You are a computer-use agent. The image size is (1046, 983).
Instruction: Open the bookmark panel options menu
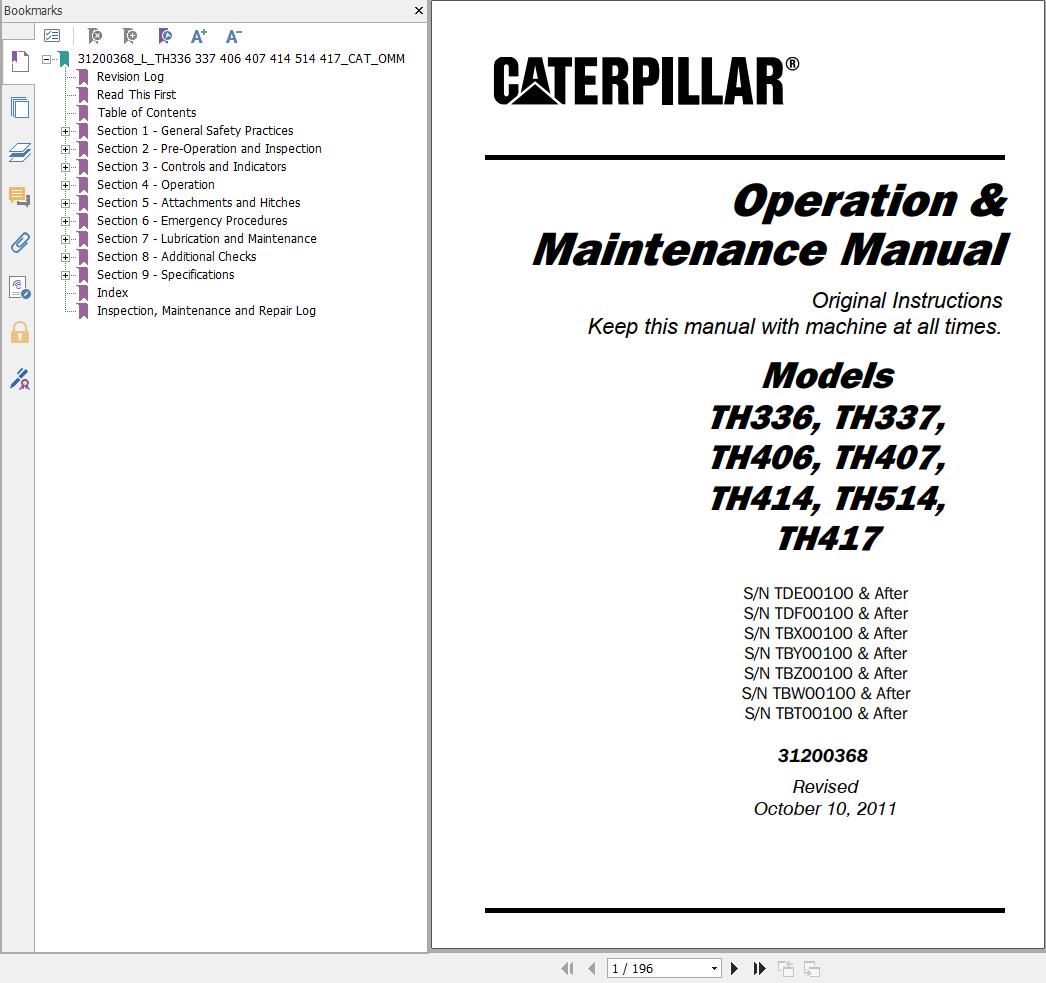[x=53, y=35]
